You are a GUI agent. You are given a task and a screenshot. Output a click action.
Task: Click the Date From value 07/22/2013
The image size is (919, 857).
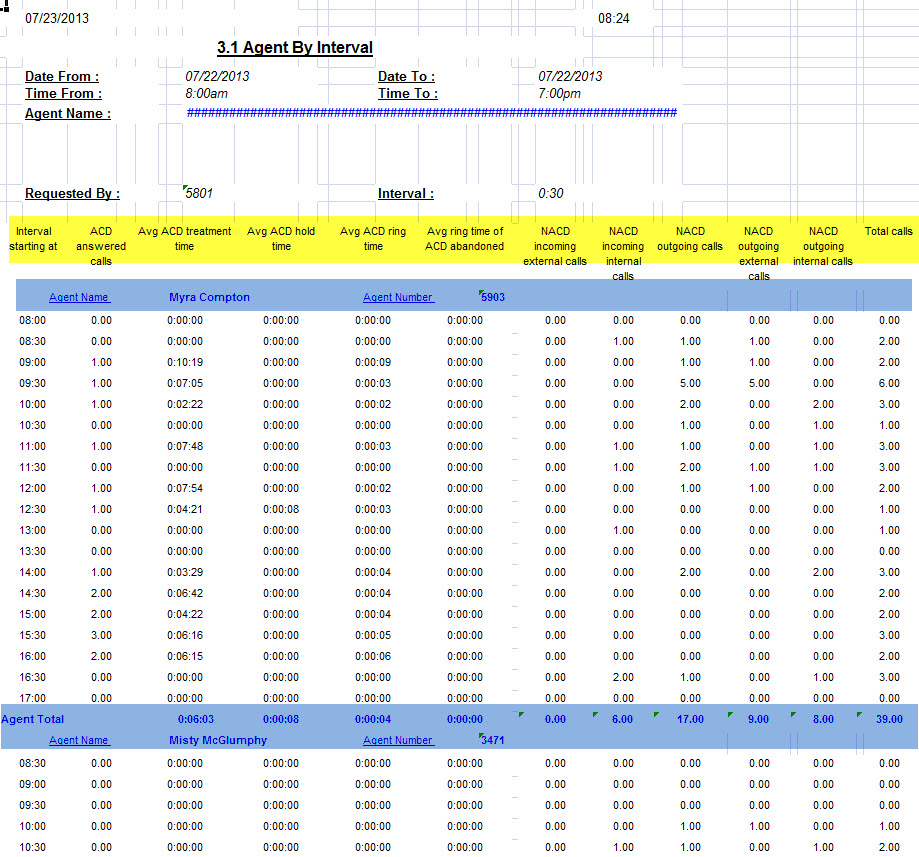coord(218,77)
